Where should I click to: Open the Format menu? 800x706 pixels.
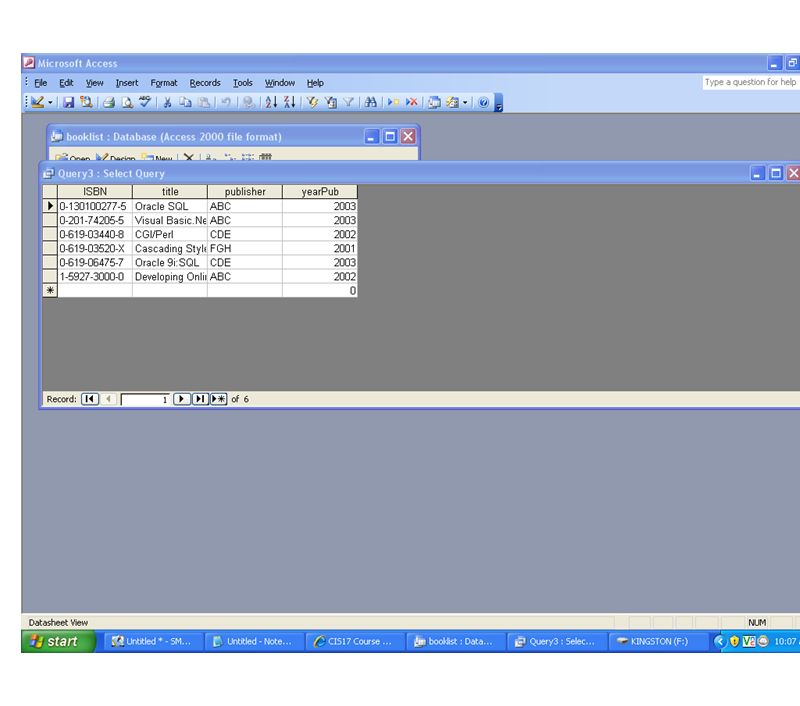point(164,83)
